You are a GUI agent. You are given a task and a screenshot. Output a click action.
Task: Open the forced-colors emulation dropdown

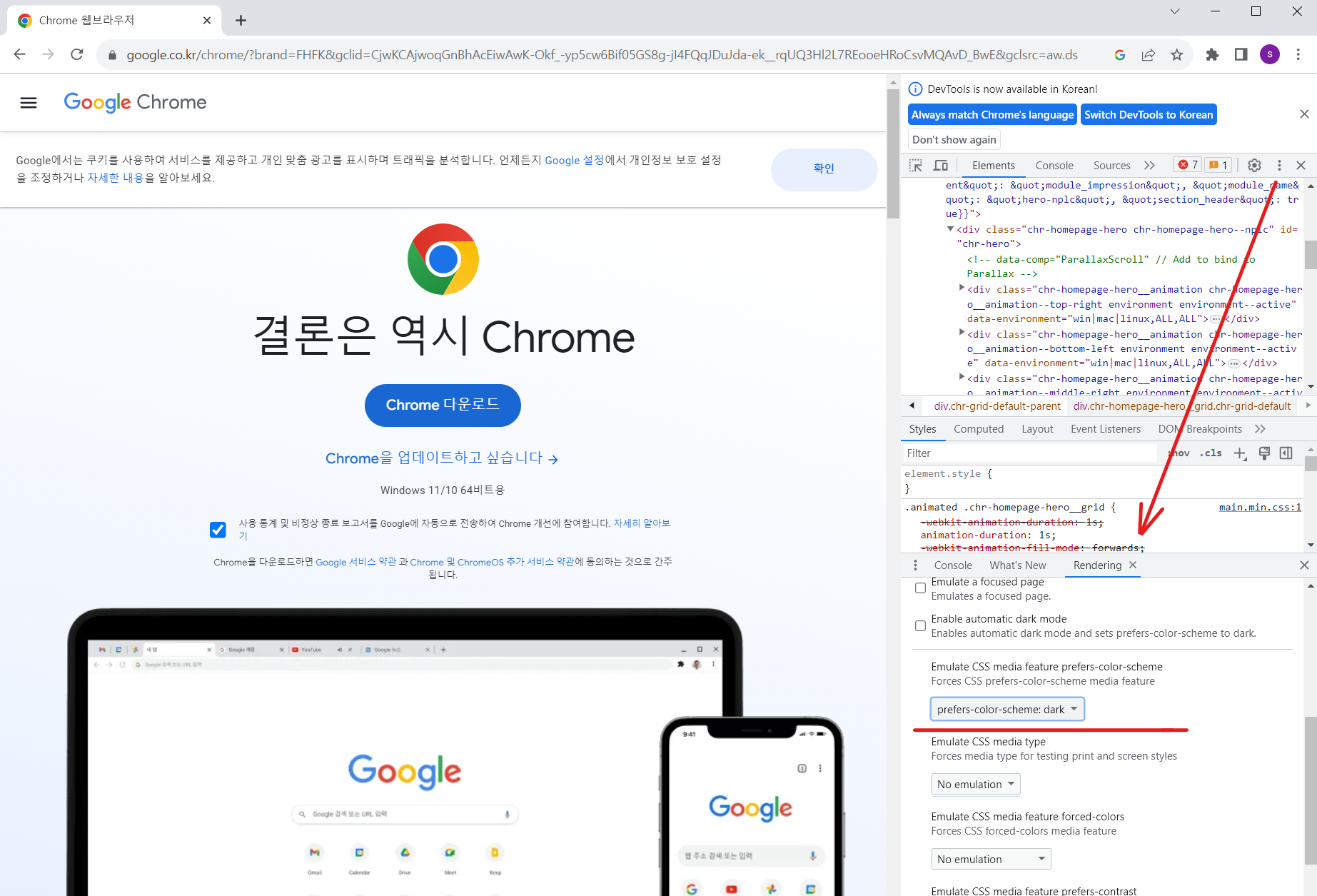991,859
